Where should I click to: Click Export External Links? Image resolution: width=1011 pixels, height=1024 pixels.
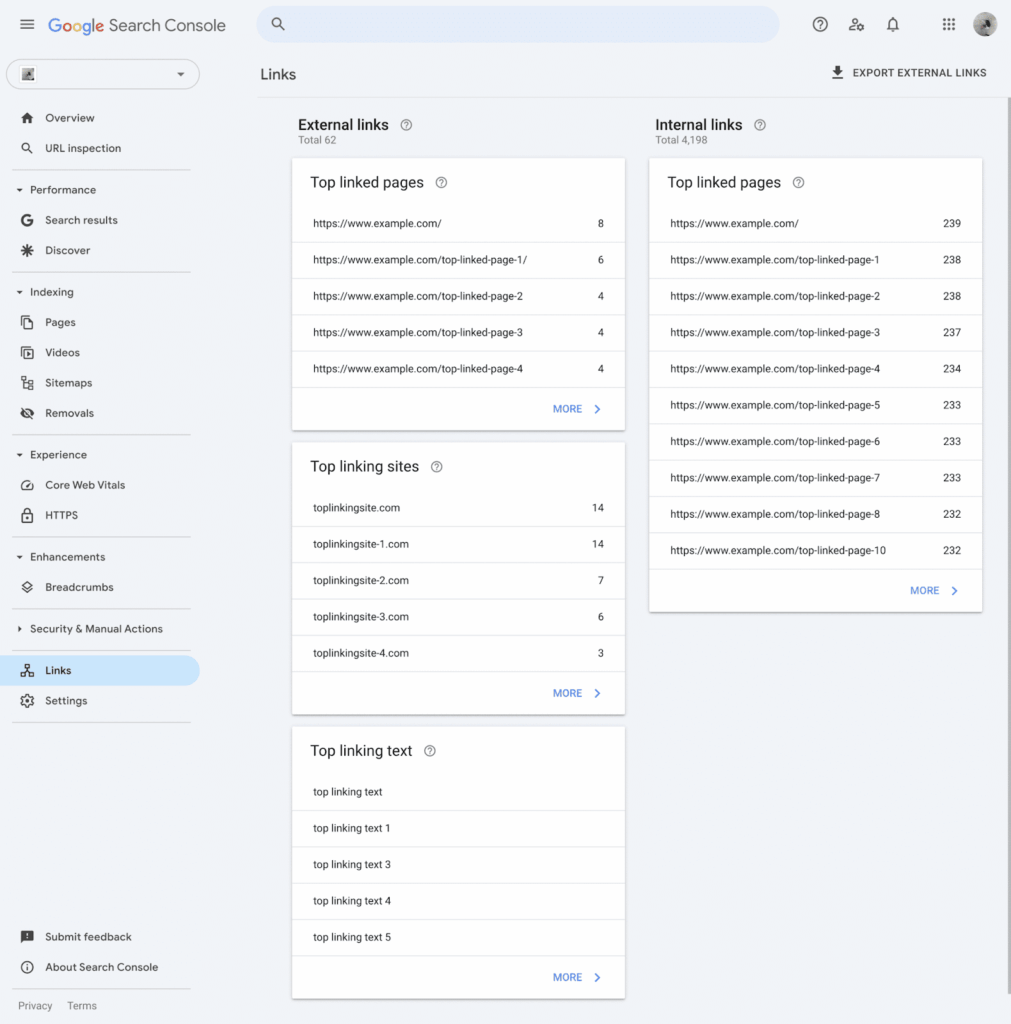908,72
